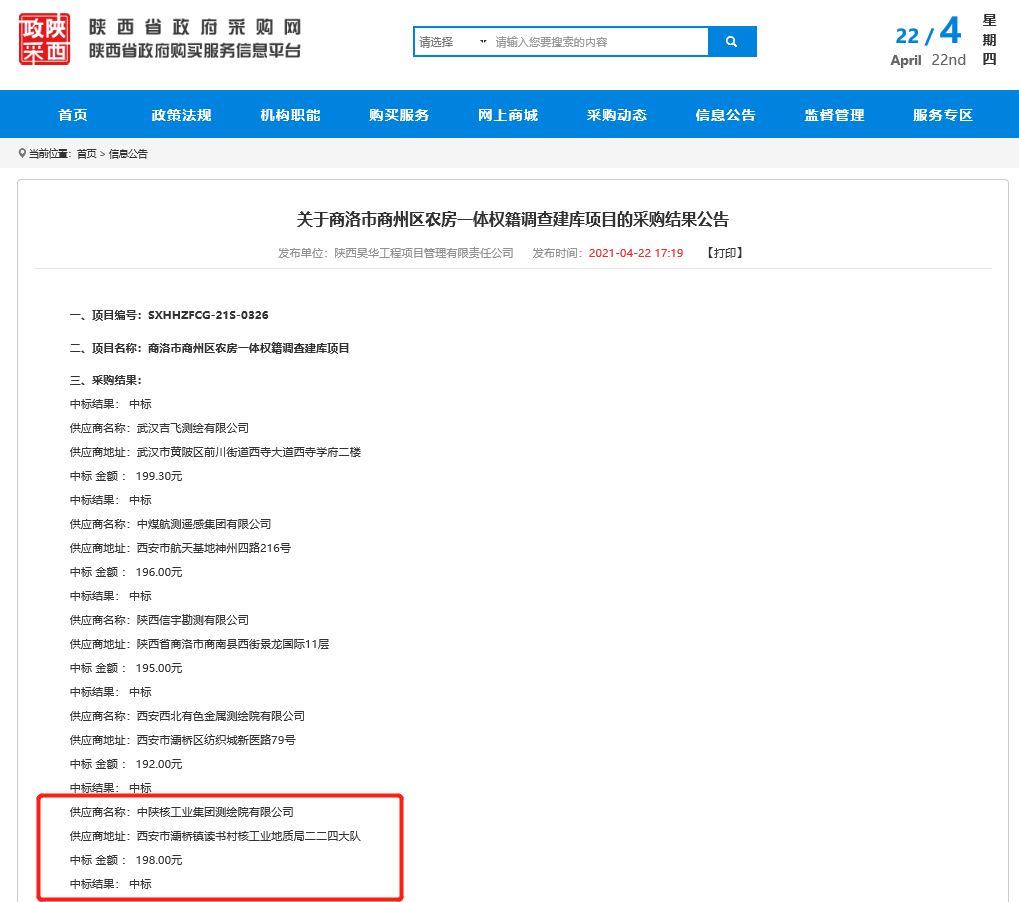Navigate to 采购动态 section
The height and width of the screenshot is (902, 1019).
617,115
